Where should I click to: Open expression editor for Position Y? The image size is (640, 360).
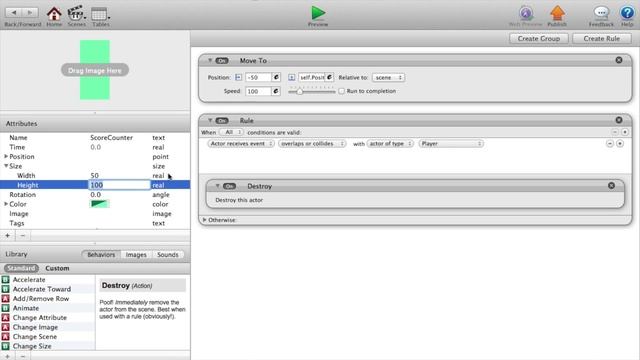click(329, 77)
